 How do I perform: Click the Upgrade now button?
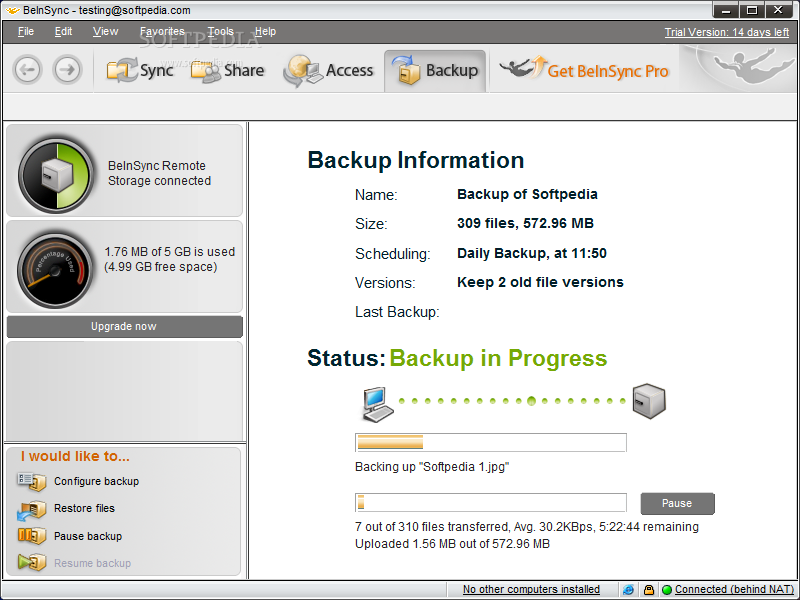pyautogui.click(x=124, y=327)
